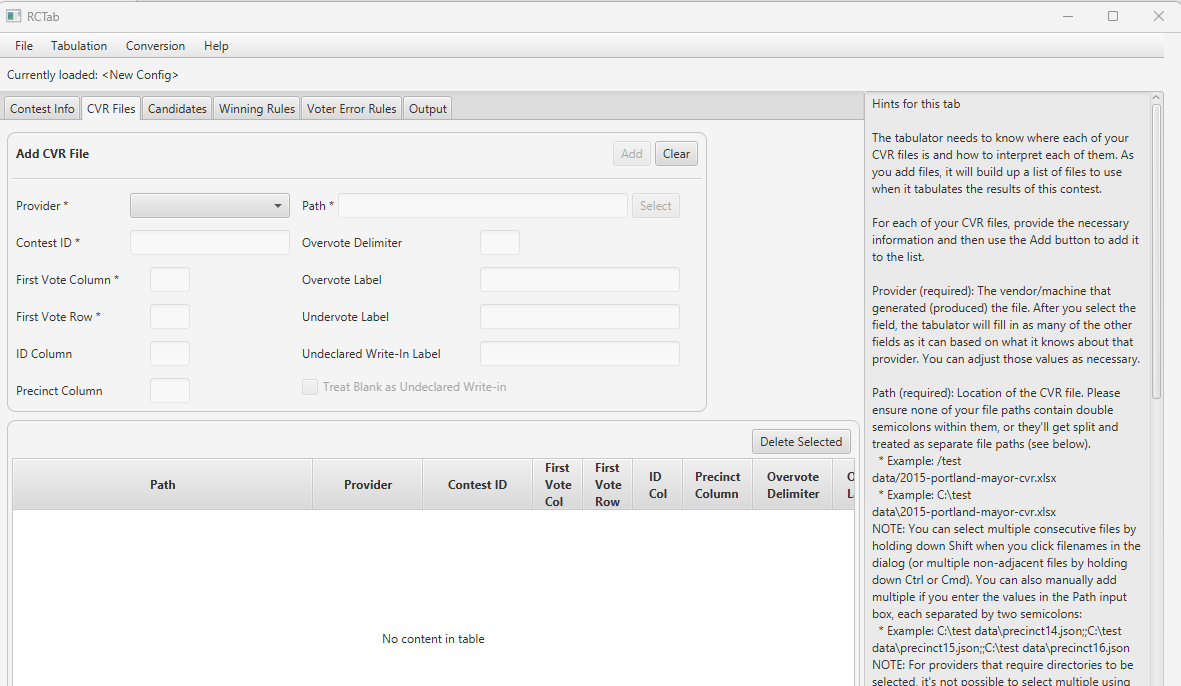This screenshot has height=686, width=1181.
Task: Click the 'Currently loaded: <New Config>' text
Action: click(x=93, y=75)
